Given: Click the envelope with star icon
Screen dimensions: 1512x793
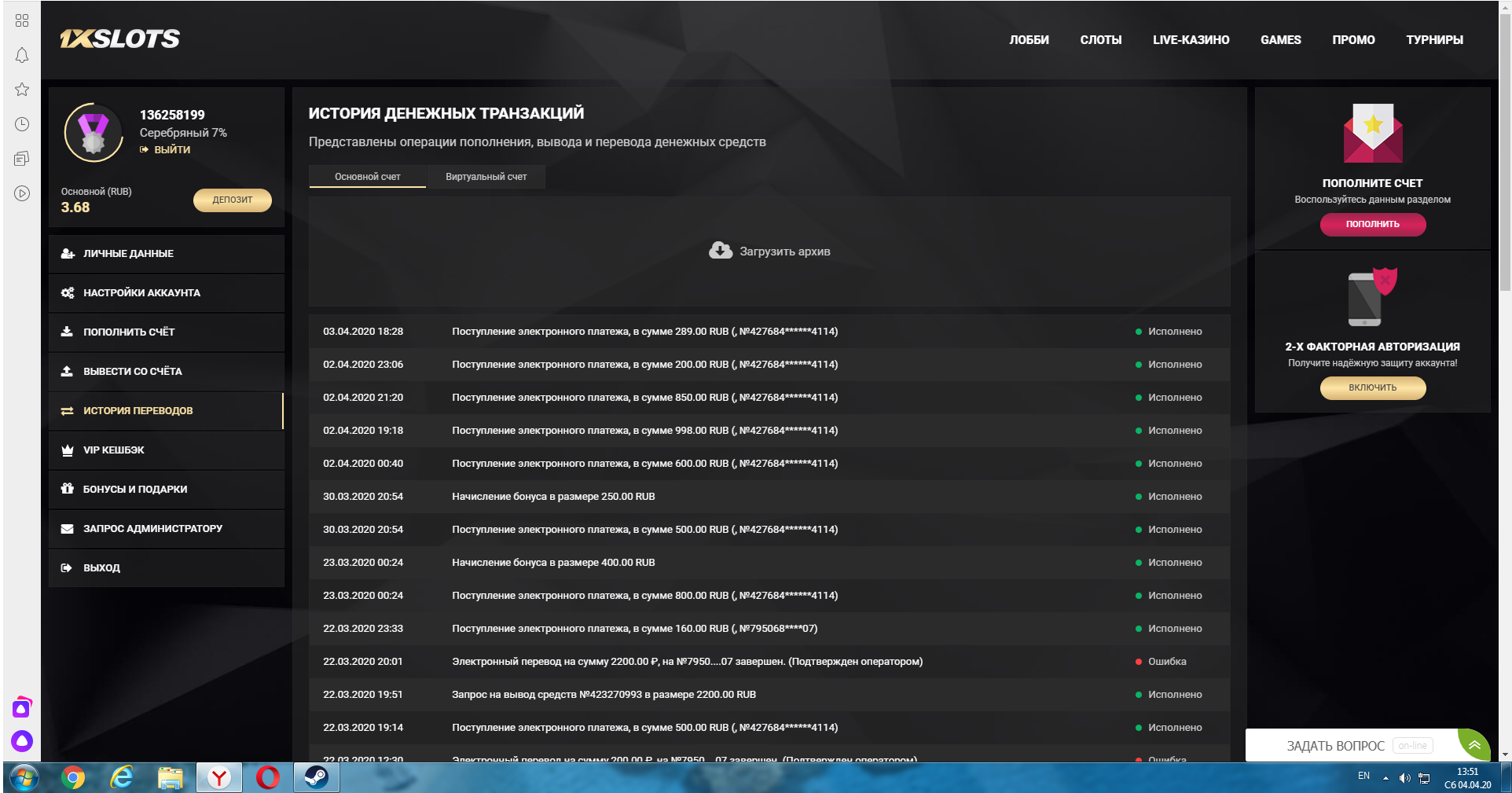Looking at the screenshot, I should [x=1372, y=133].
